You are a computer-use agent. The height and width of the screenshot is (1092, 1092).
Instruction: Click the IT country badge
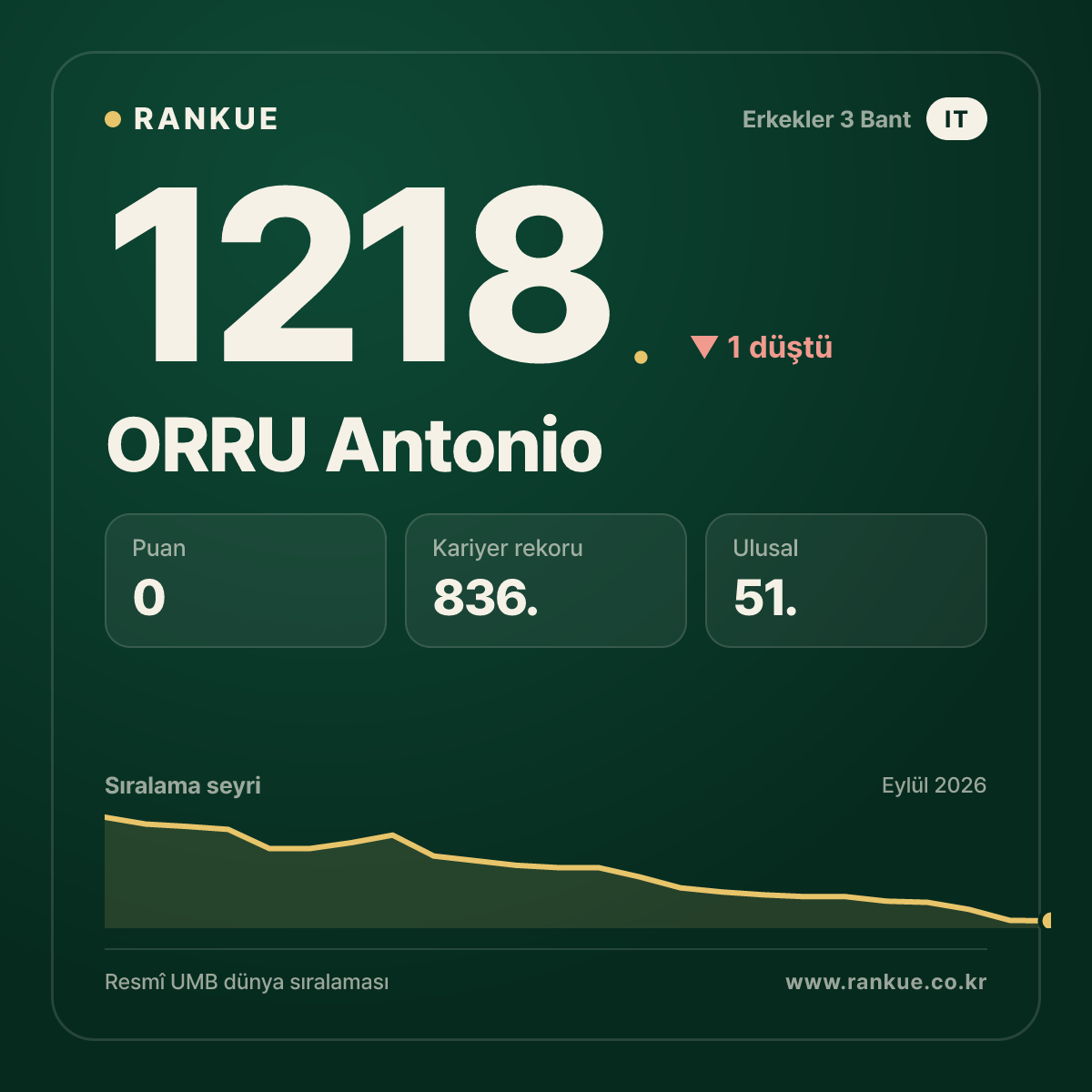coord(956,119)
